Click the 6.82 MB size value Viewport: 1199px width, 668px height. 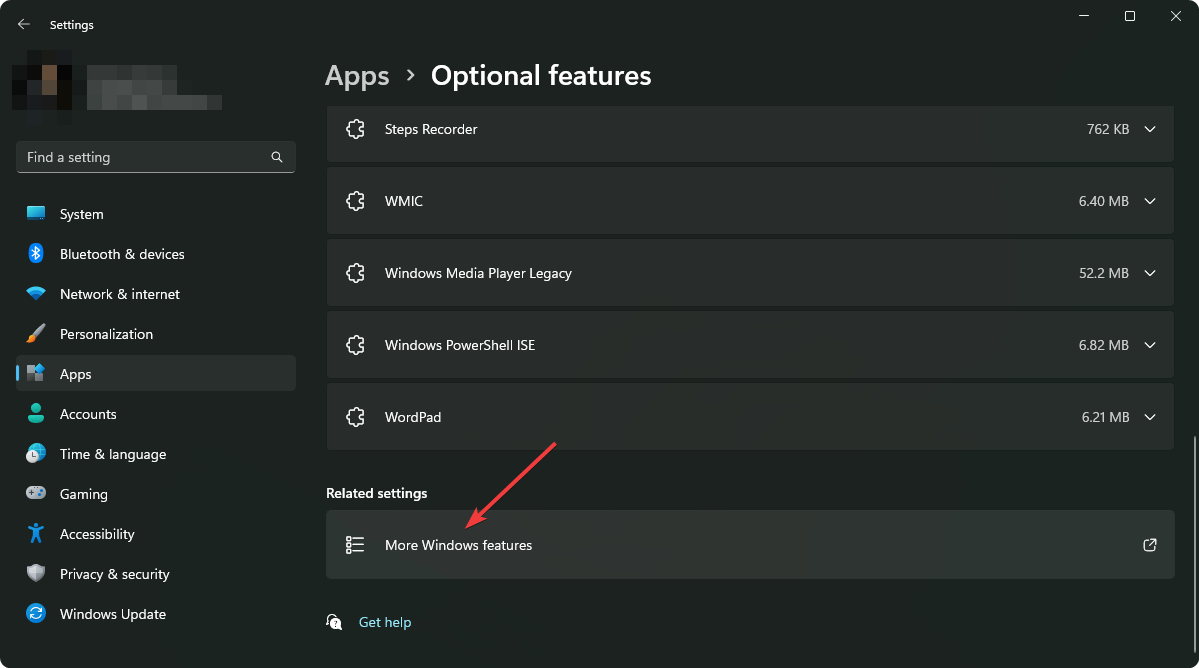tap(1103, 345)
